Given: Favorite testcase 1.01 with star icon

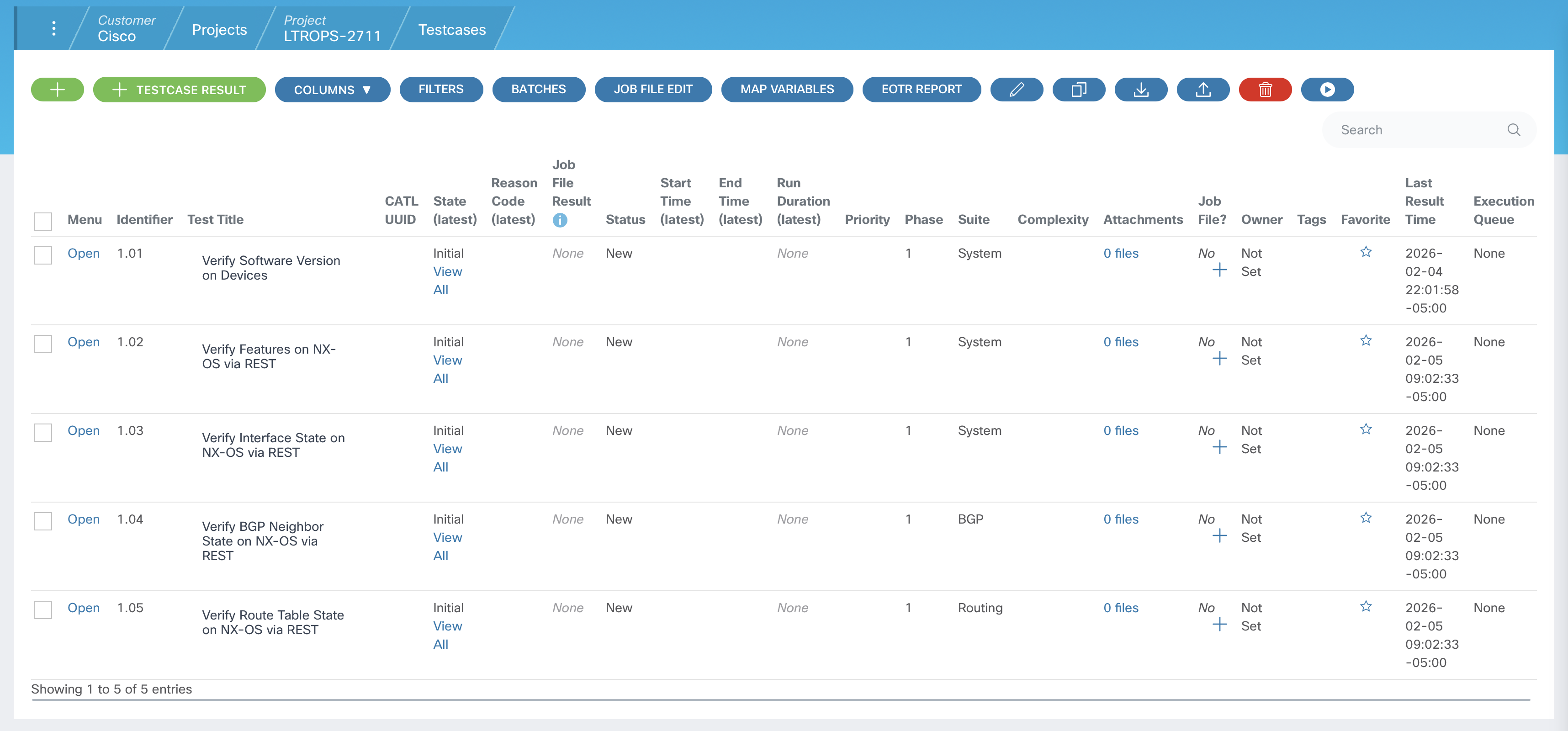Looking at the screenshot, I should [x=1365, y=252].
